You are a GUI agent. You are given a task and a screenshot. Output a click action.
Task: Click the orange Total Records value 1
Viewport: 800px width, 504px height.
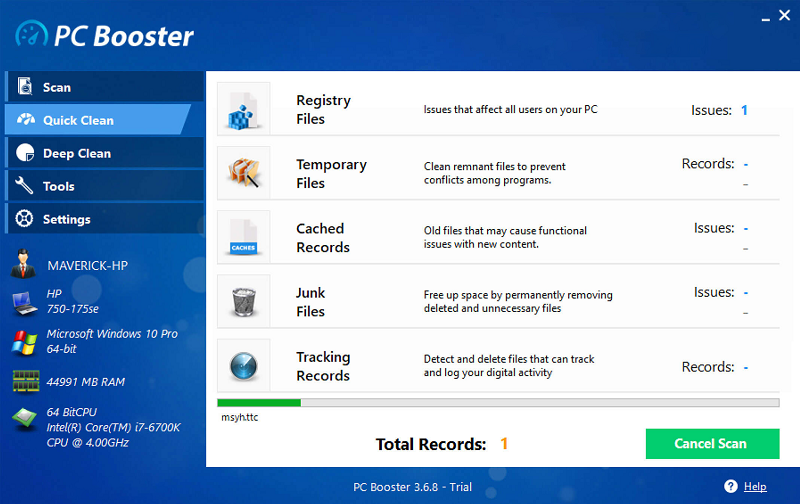[504, 443]
